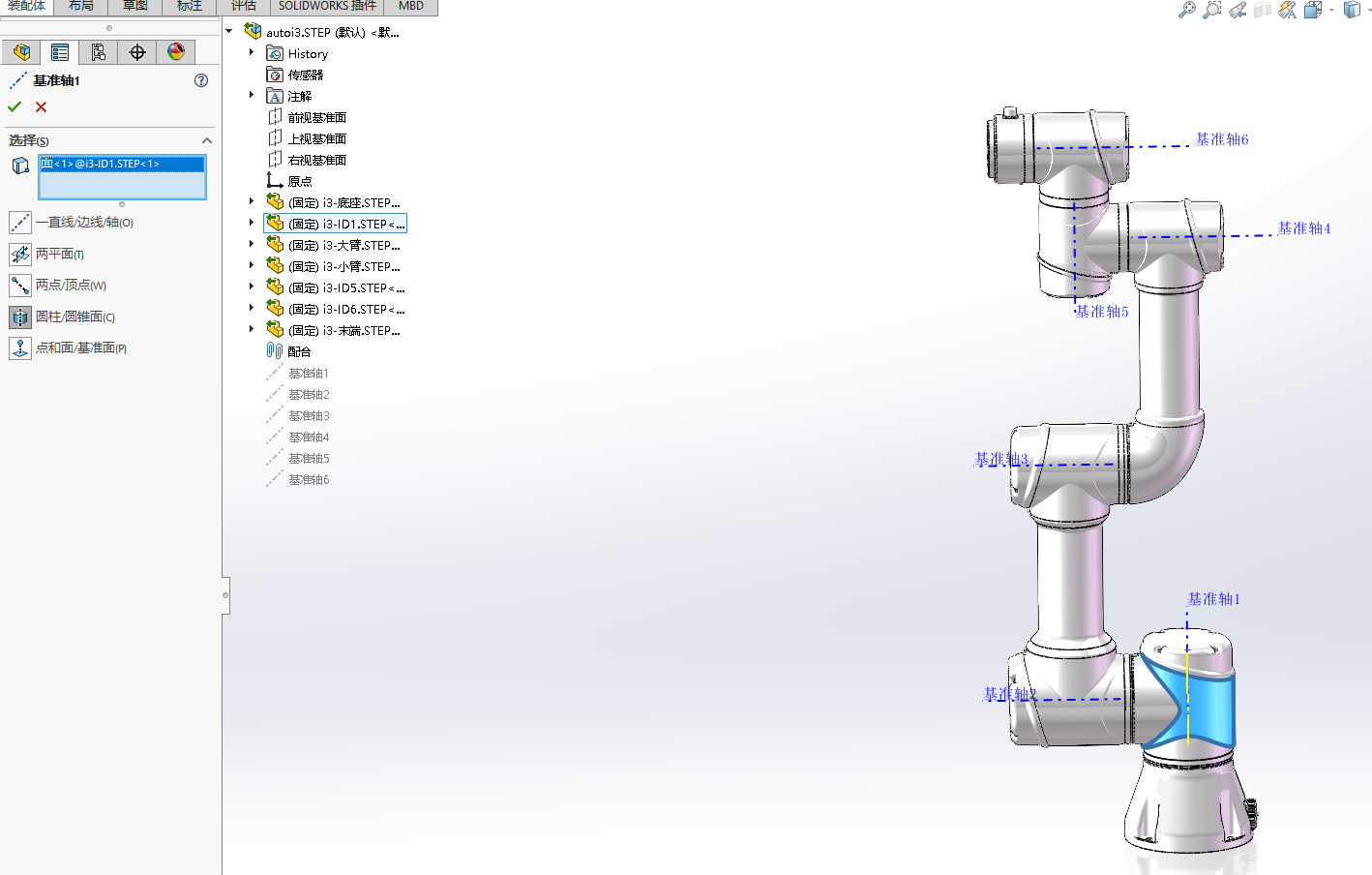Open the View Orientation dropdown arrow
Image resolution: width=1372 pixels, height=875 pixels.
(1331, 11)
